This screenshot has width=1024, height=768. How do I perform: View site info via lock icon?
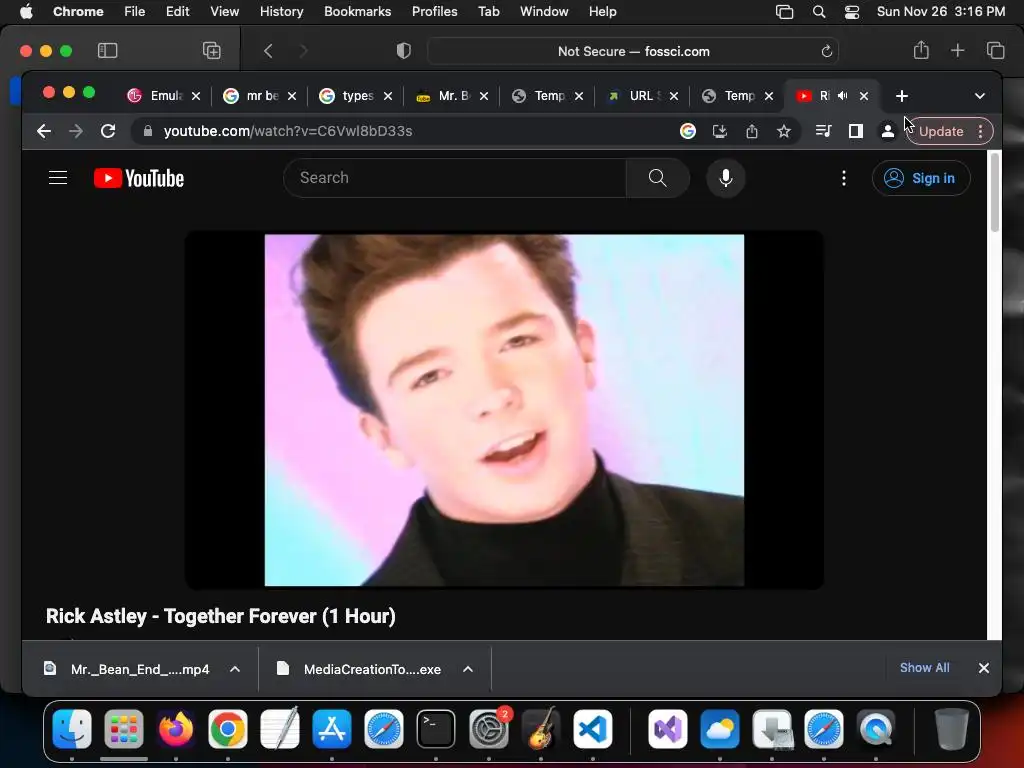pos(148,131)
